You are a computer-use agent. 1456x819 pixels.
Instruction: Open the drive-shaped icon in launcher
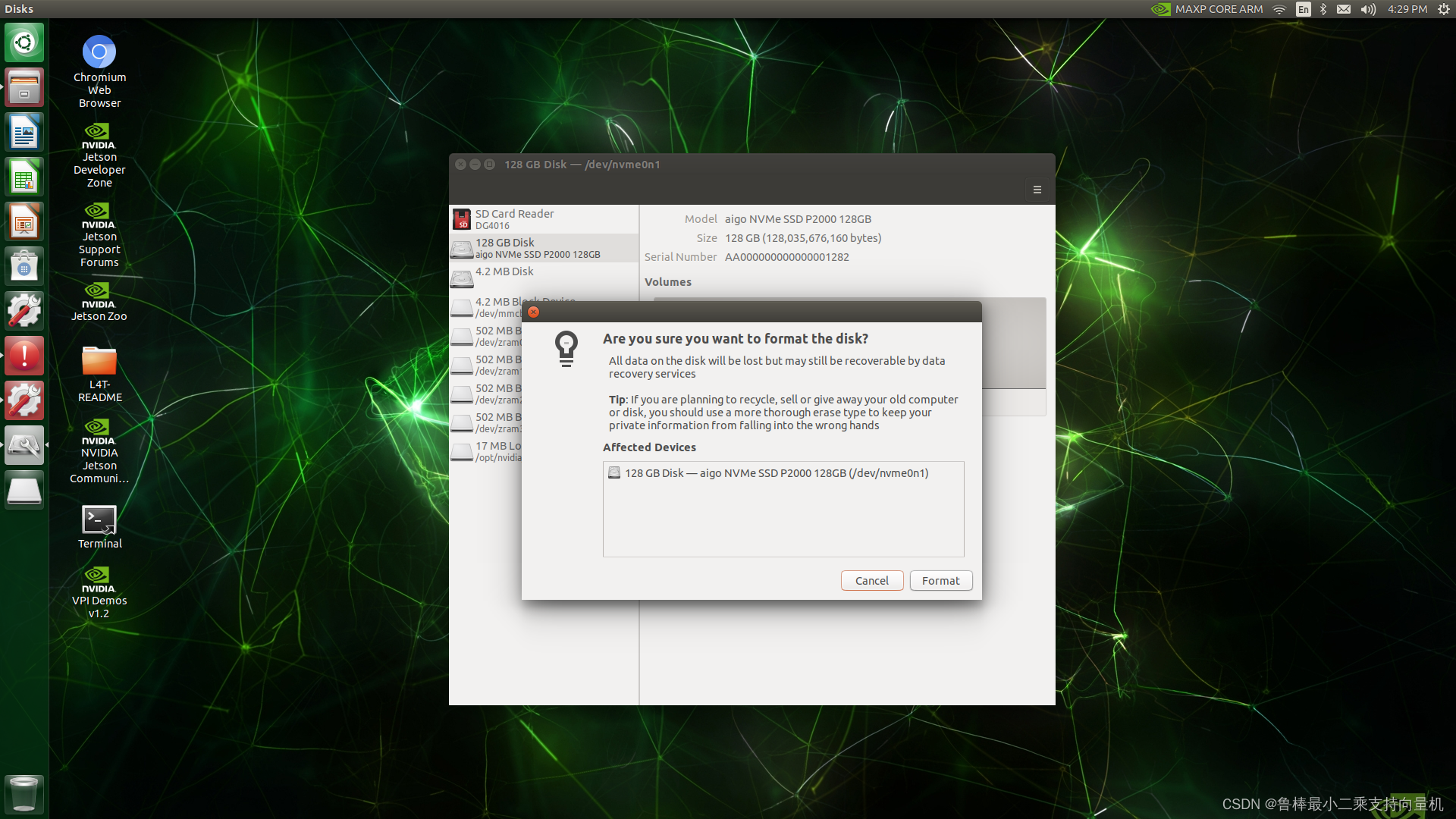pos(24,490)
